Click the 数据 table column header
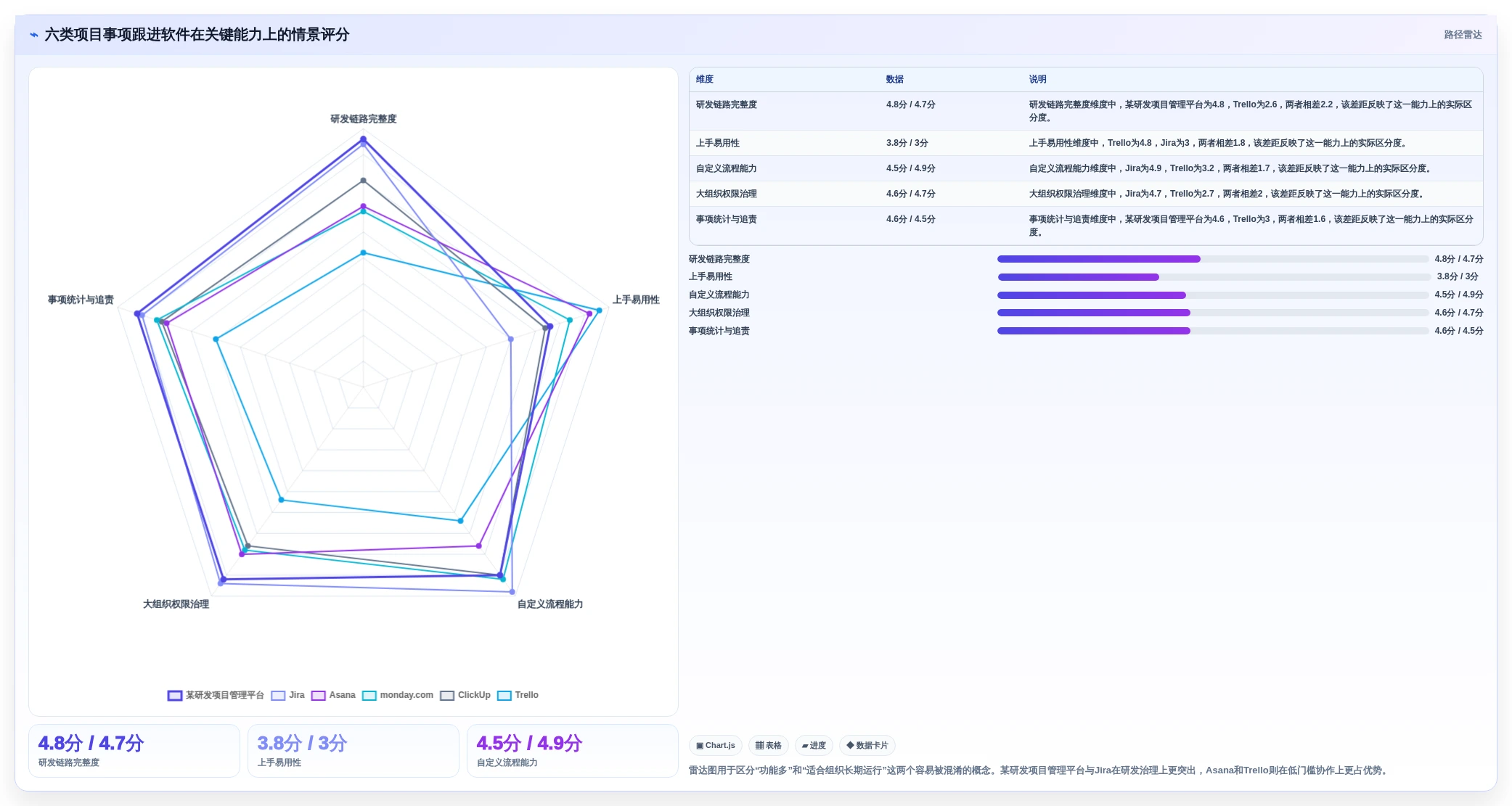 pos(895,79)
